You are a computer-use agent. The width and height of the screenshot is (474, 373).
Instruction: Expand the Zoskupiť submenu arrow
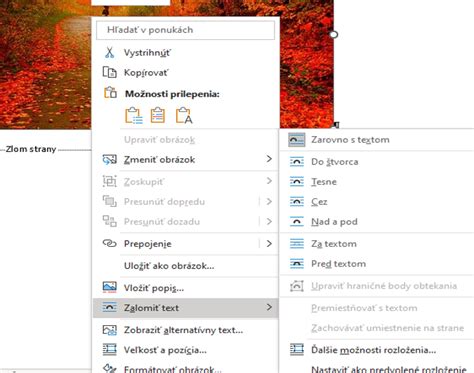click(269, 181)
